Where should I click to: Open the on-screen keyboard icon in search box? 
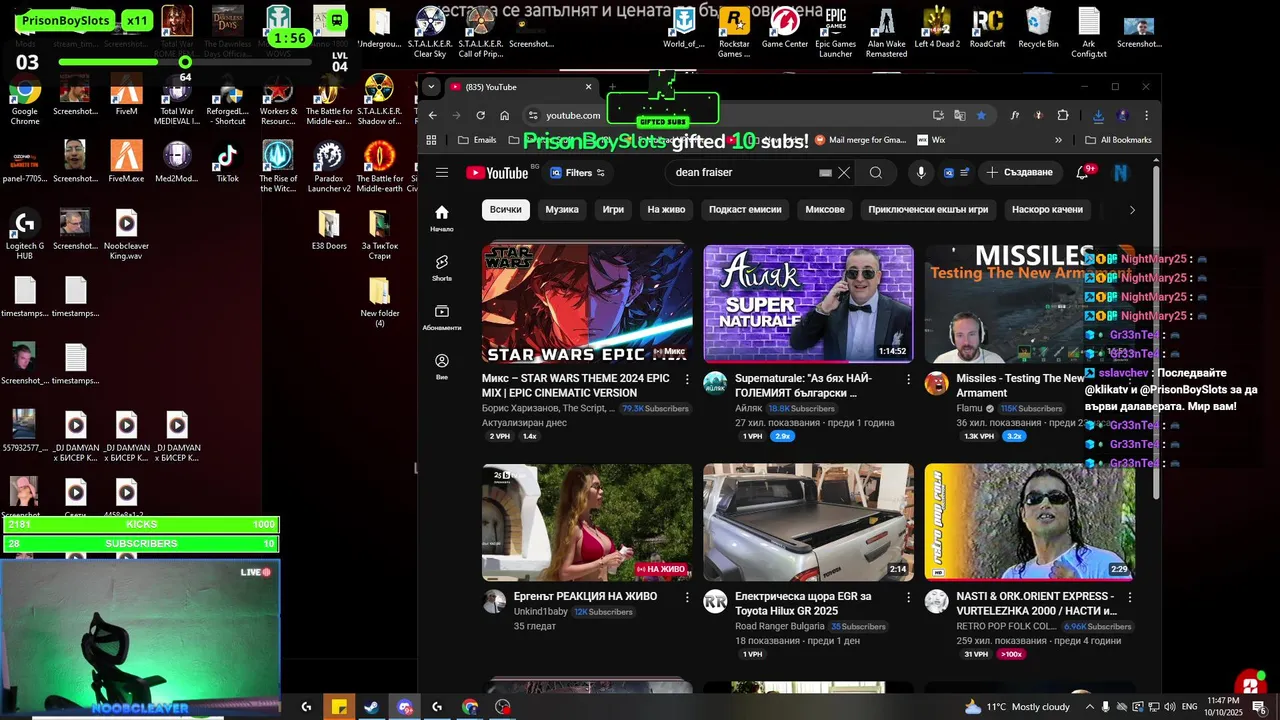825,173
